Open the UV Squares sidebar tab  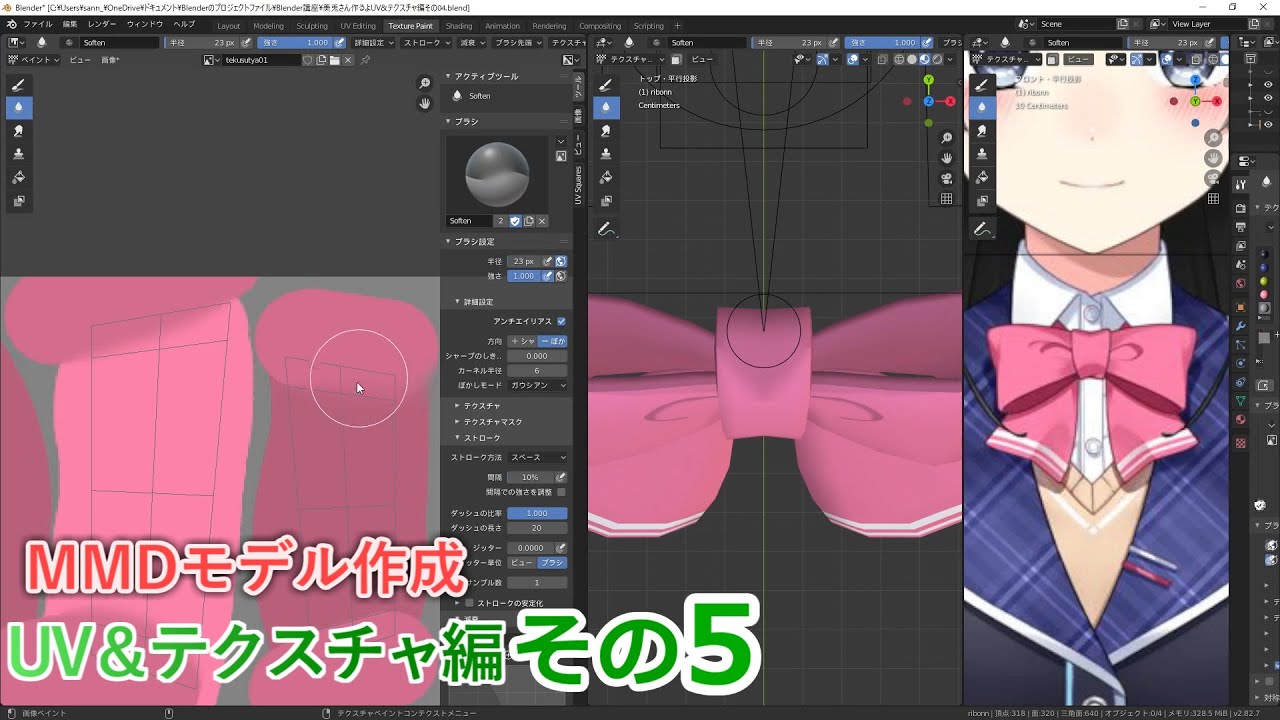point(577,186)
